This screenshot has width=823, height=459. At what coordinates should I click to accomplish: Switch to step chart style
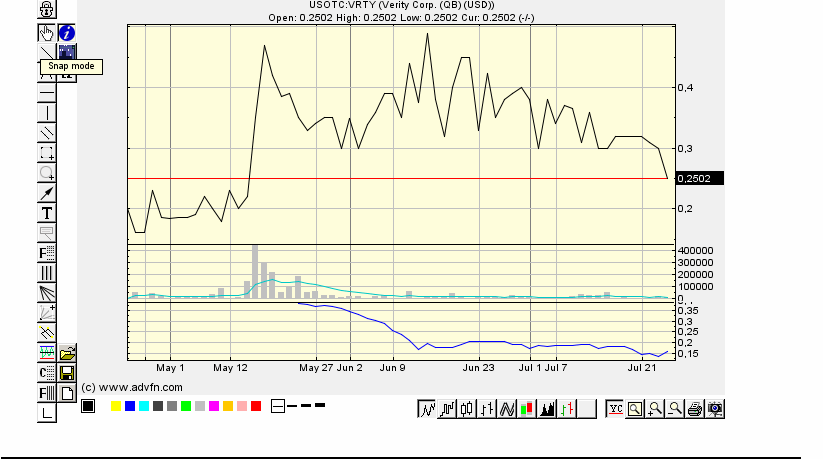point(447,409)
